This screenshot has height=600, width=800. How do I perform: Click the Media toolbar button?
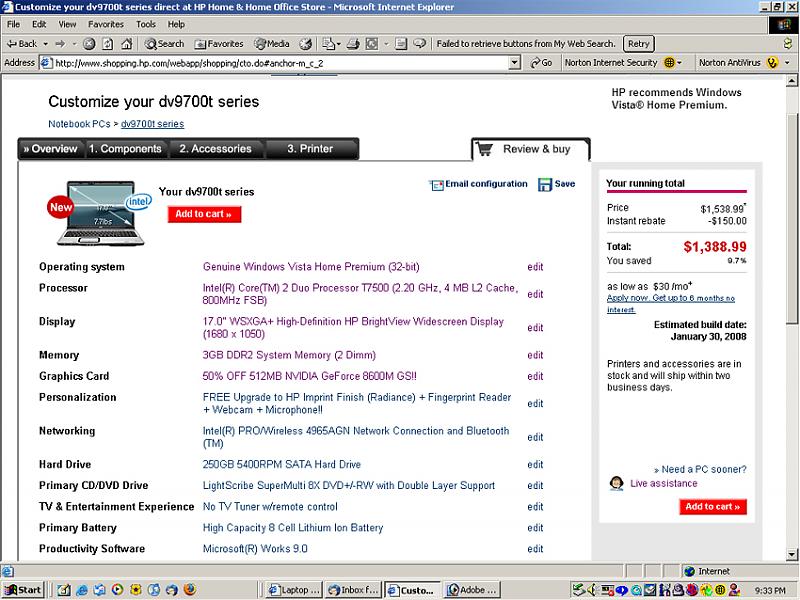(272, 44)
